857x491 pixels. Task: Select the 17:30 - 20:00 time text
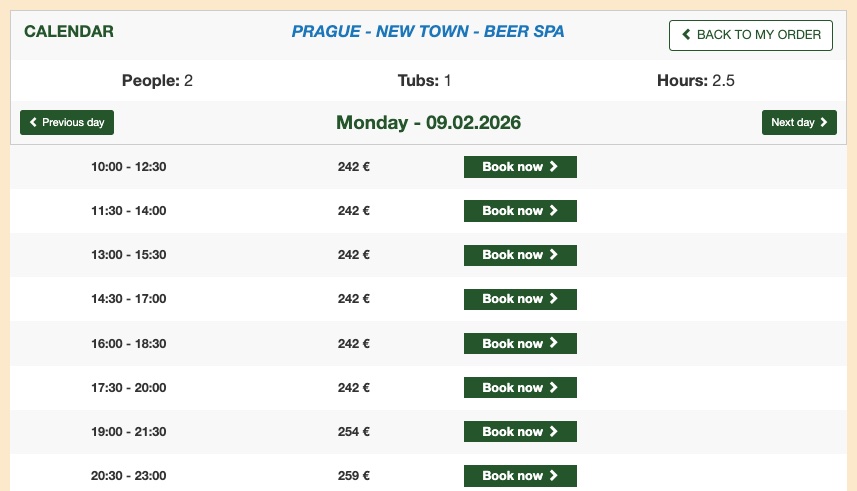click(x=128, y=388)
